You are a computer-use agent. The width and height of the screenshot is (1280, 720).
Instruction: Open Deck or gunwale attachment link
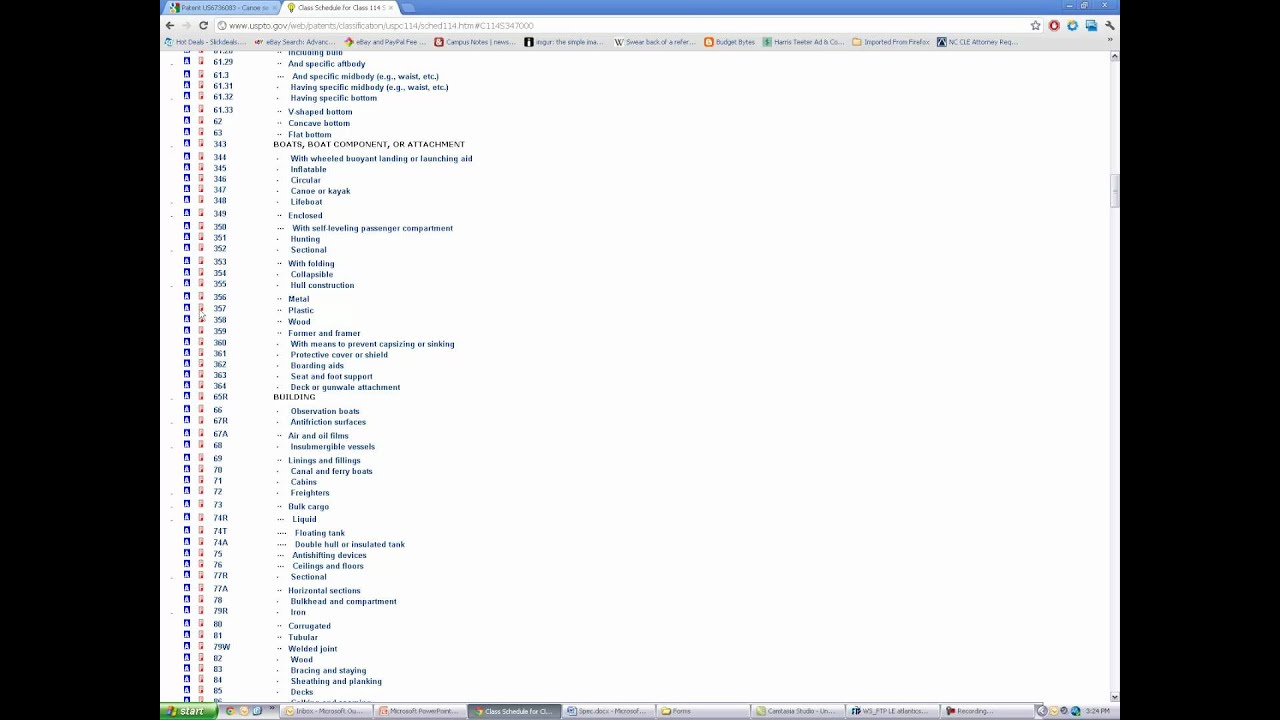(x=345, y=387)
